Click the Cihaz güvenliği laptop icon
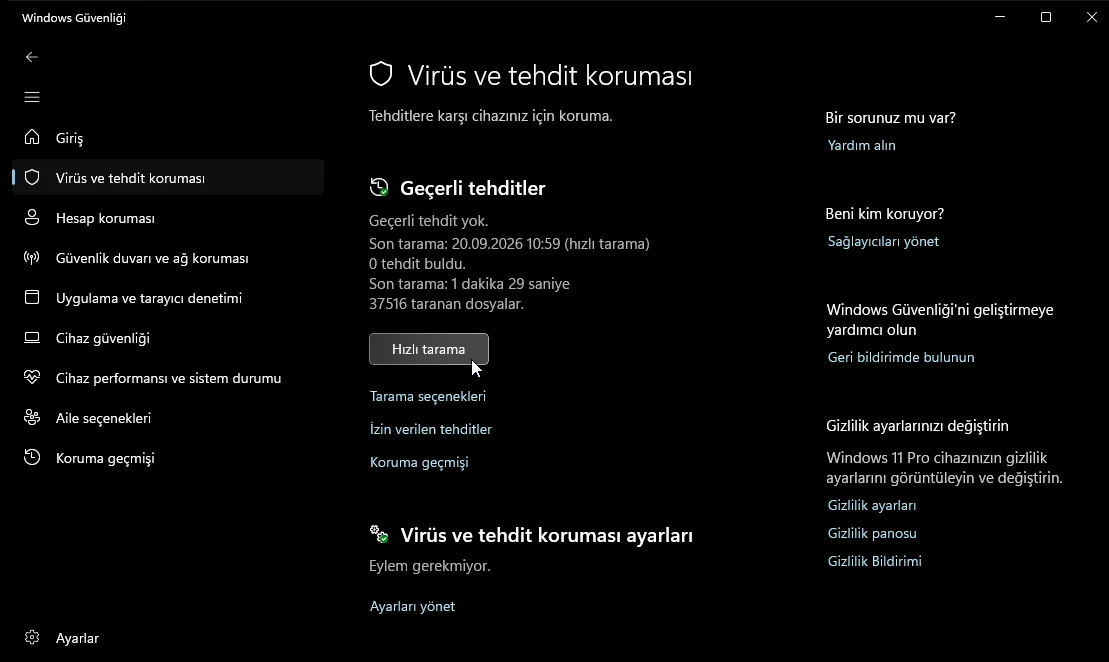This screenshot has width=1109, height=662. [x=32, y=337]
